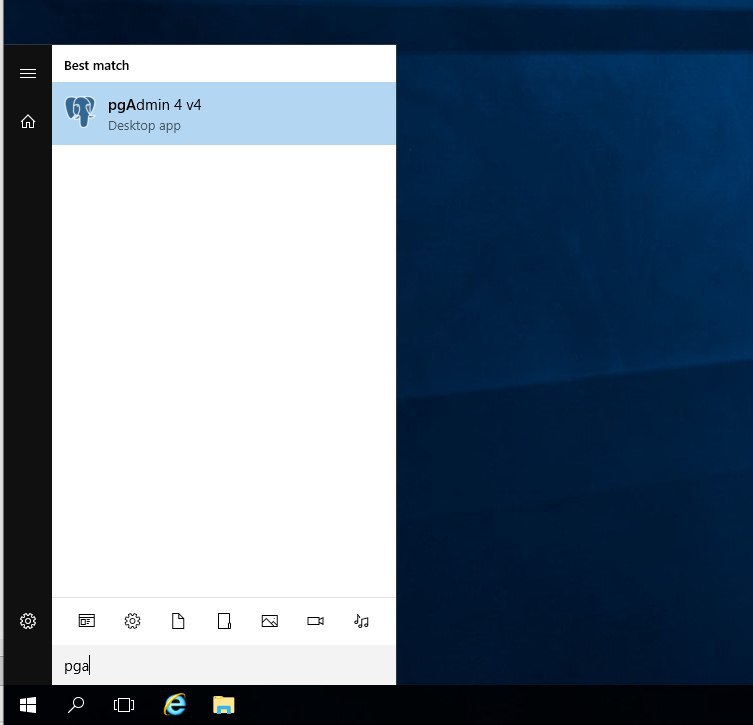This screenshot has width=753, height=725.
Task: Click the pgAdmin elephant icon
Action: click(80, 112)
